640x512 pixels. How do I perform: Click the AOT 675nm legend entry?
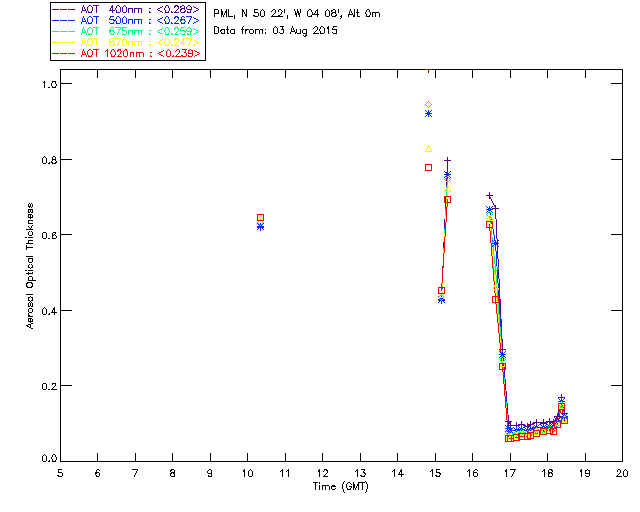127,31
